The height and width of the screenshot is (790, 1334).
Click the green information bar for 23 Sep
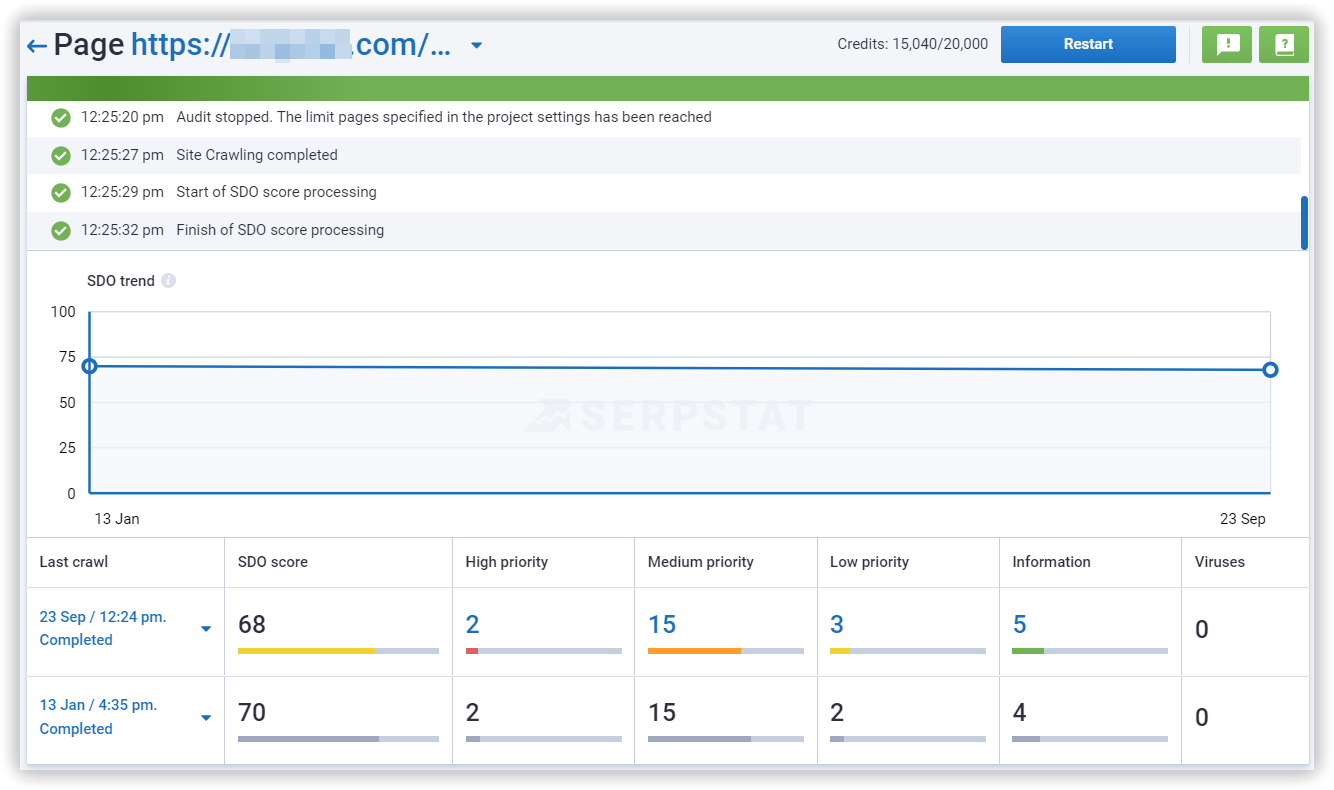coord(1028,651)
